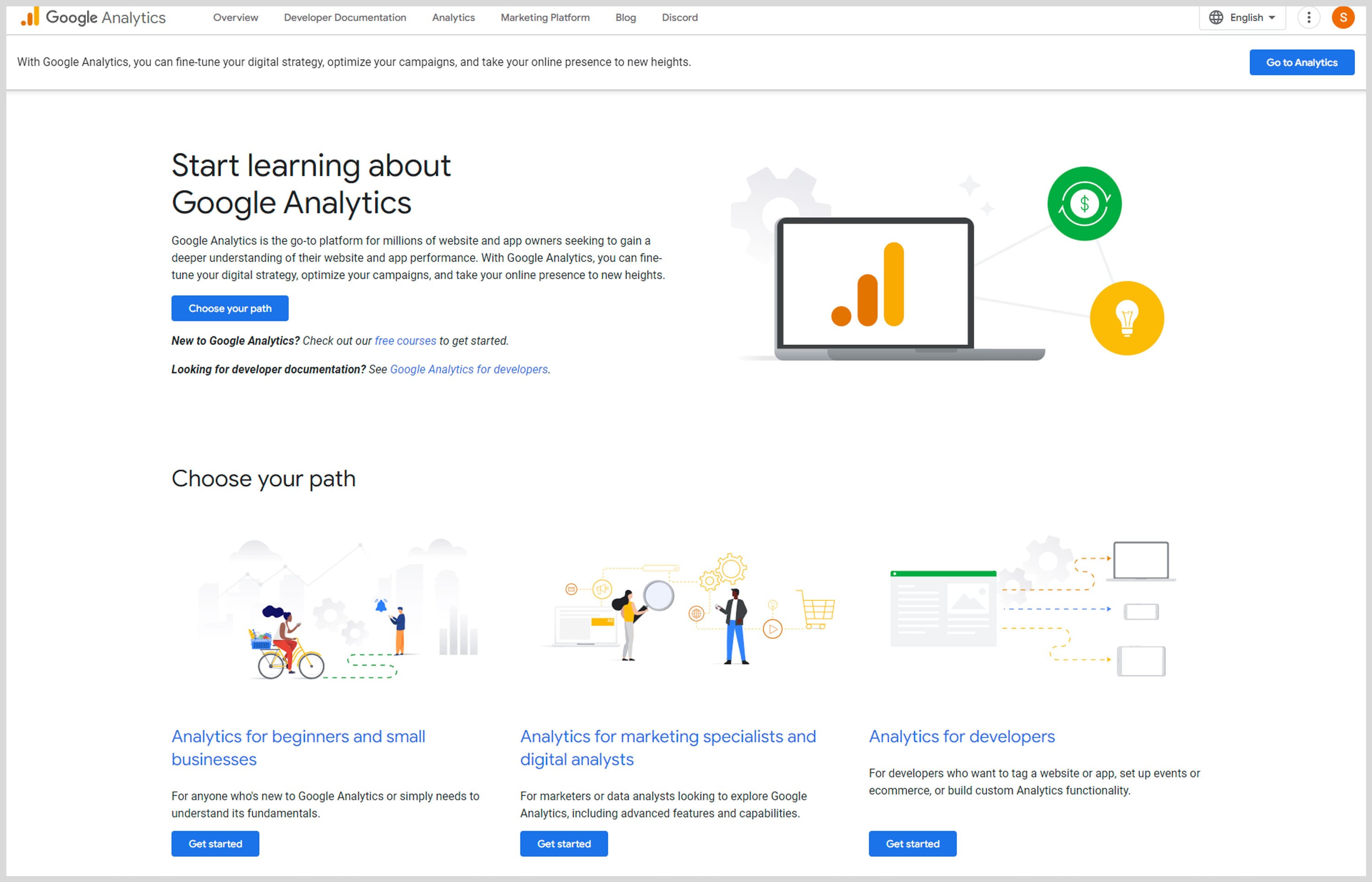Open Google Analytics for developers link

[x=469, y=369]
